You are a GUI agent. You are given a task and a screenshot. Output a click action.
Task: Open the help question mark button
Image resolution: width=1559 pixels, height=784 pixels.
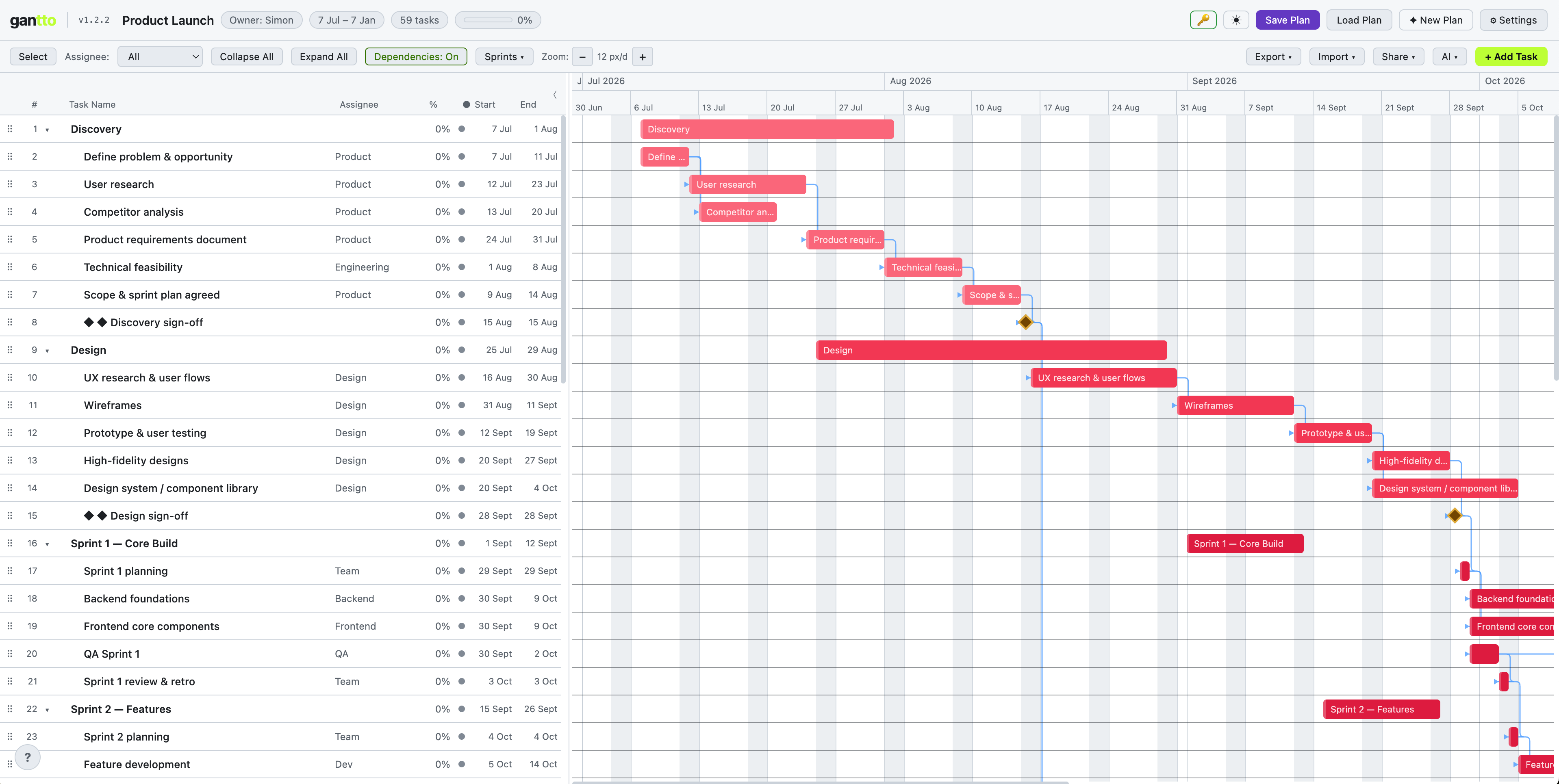(27, 757)
